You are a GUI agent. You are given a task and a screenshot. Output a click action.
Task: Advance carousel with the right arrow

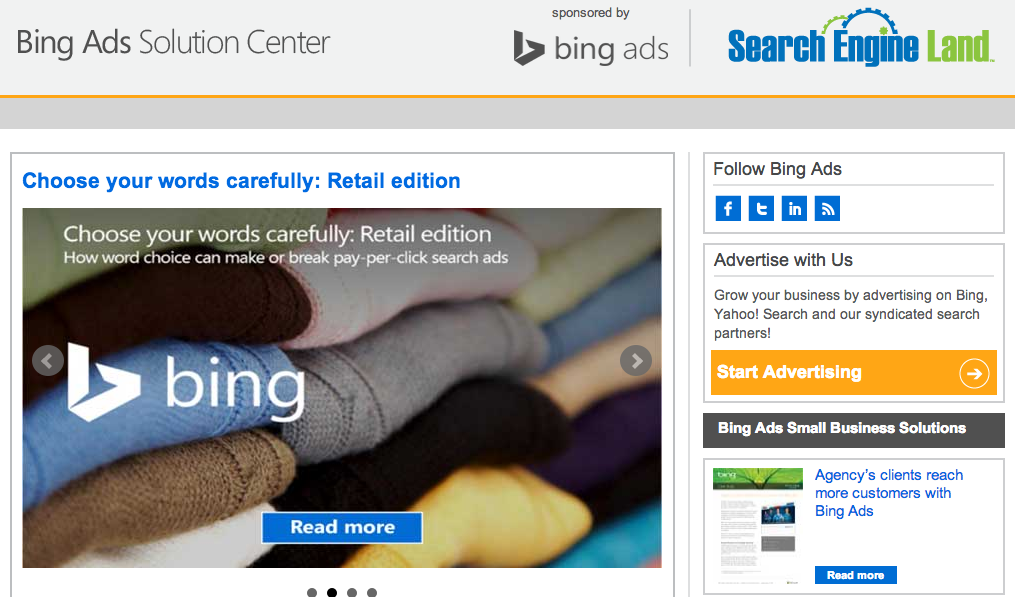pyautogui.click(x=636, y=361)
